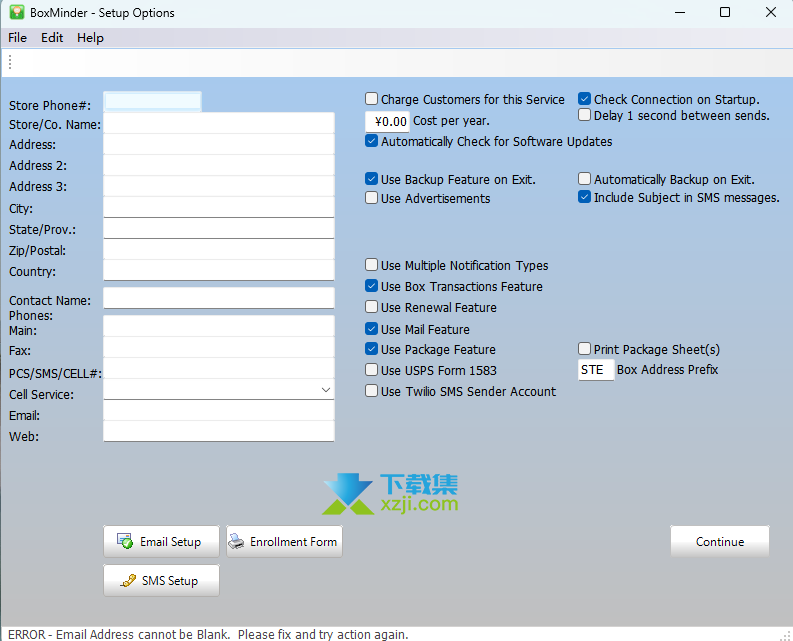
Task: Close the Setup Options window
Action: pyautogui.click(x=771, y=12)
